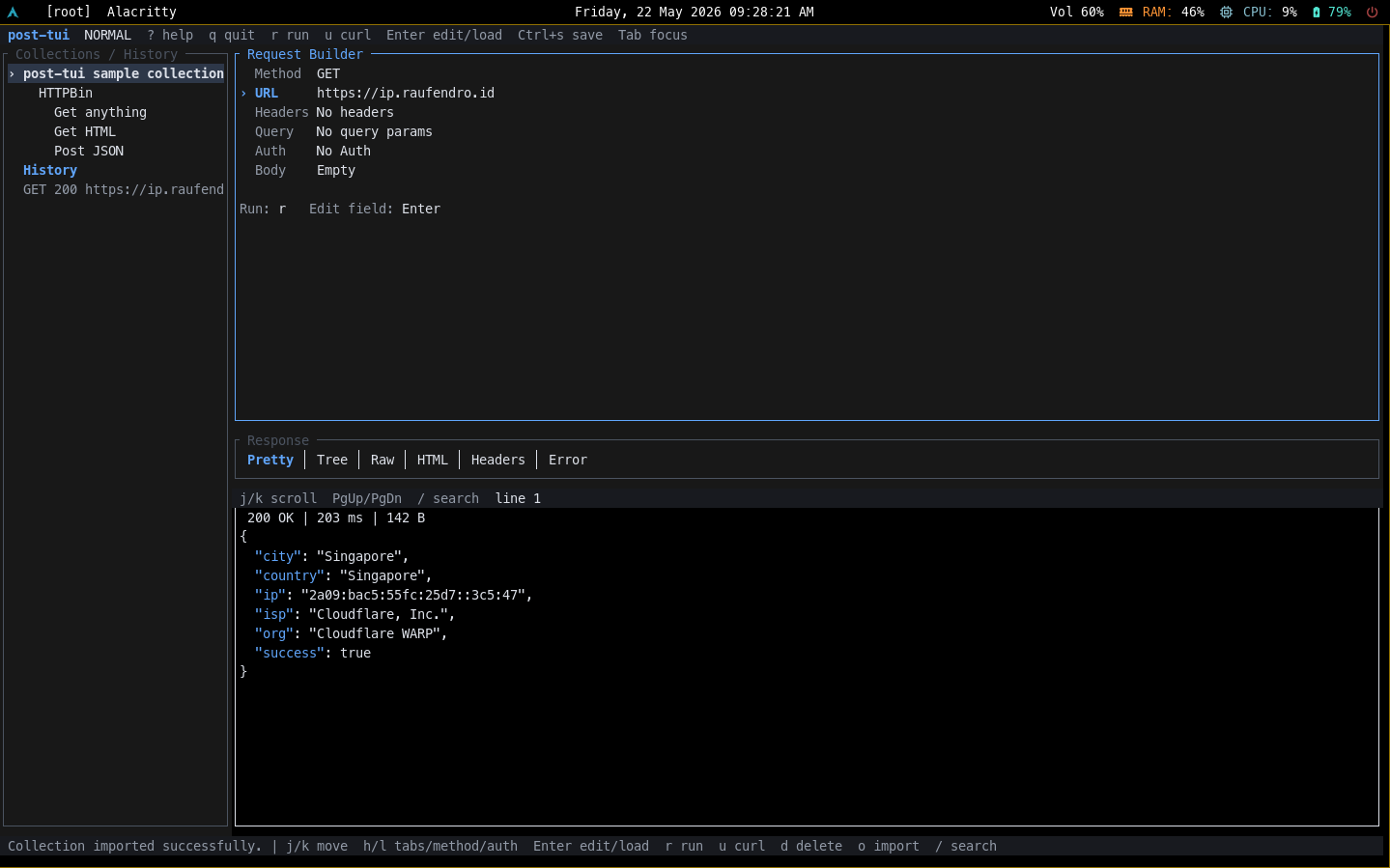
Task: Switch to the Raw response tab
Action: coord(383,461)
